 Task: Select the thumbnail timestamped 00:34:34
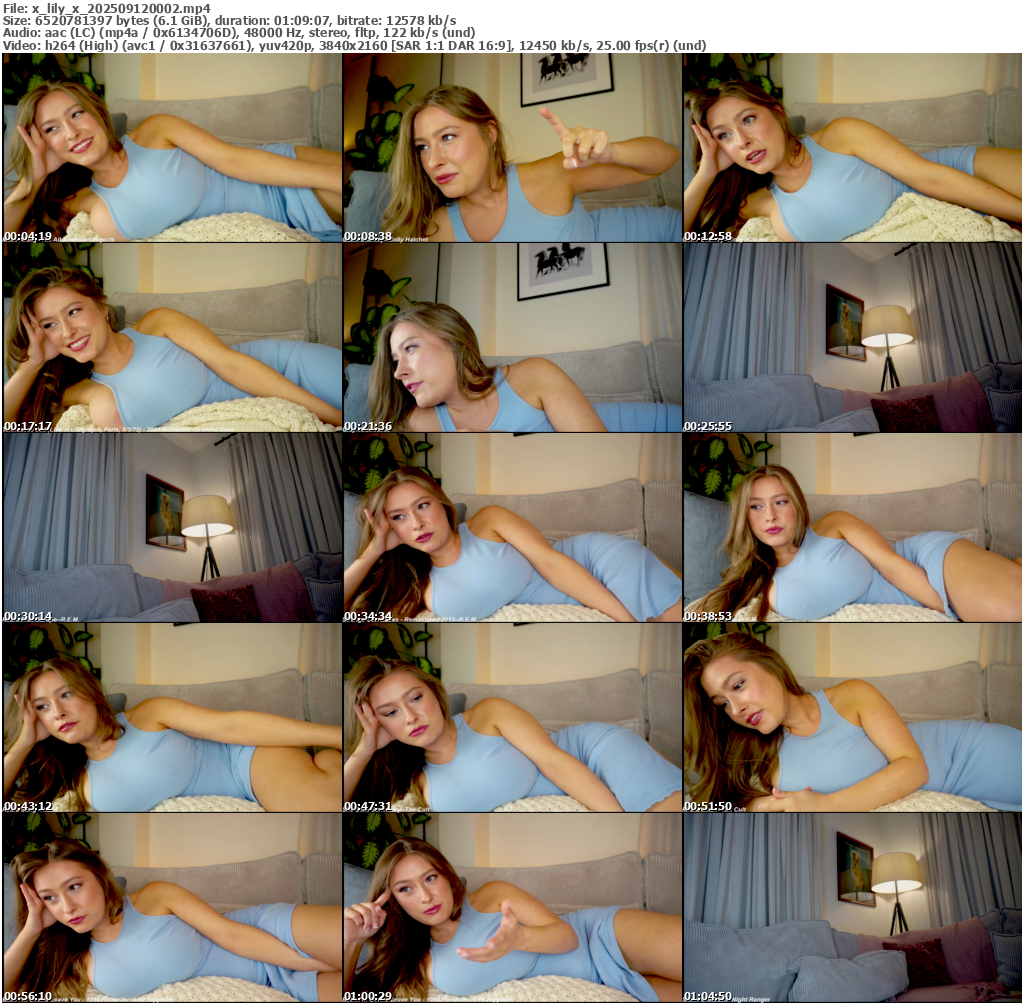tap(513, 528)
